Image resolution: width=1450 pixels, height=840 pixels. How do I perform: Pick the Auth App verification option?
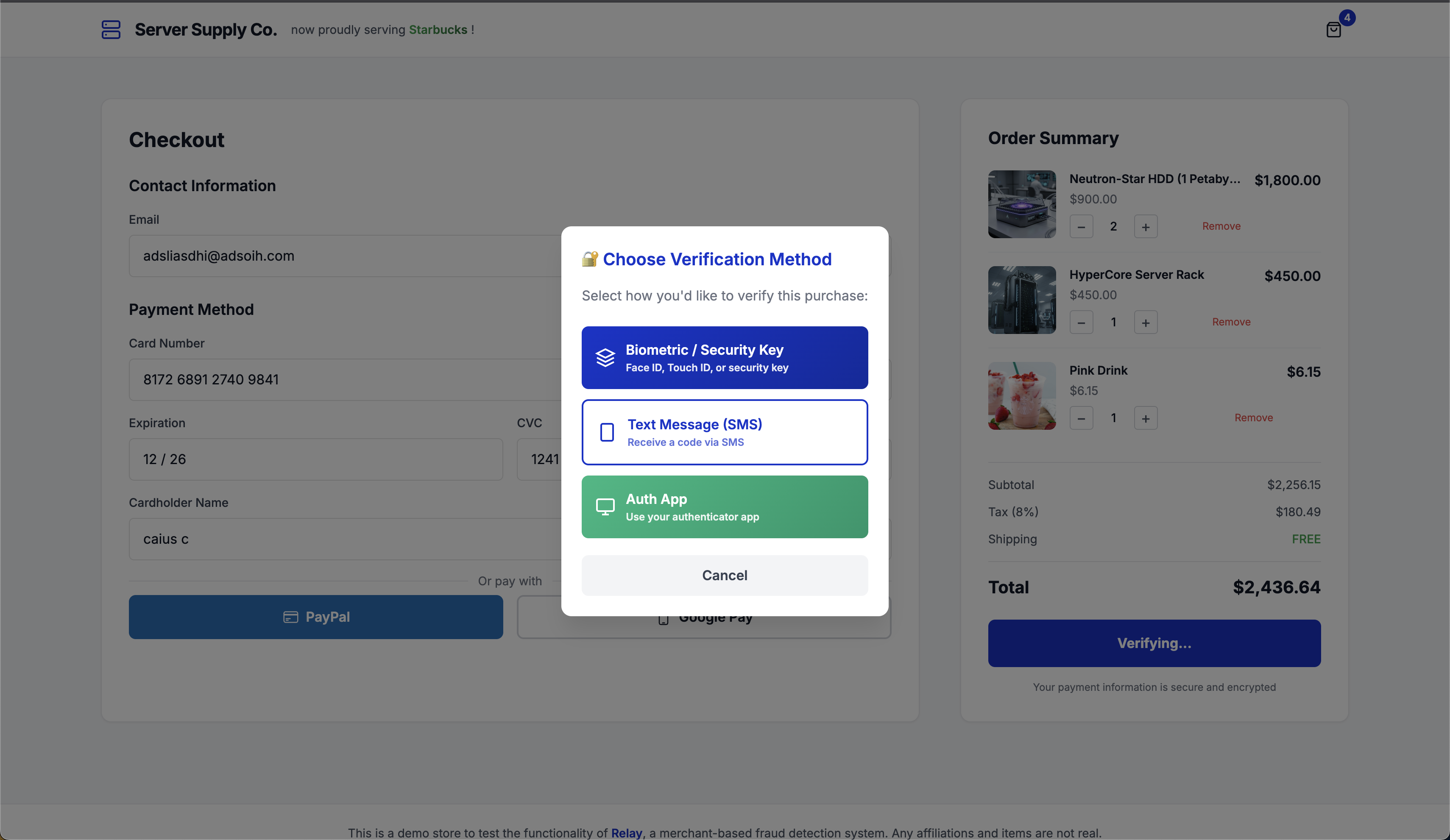click(x=725, y=506)
